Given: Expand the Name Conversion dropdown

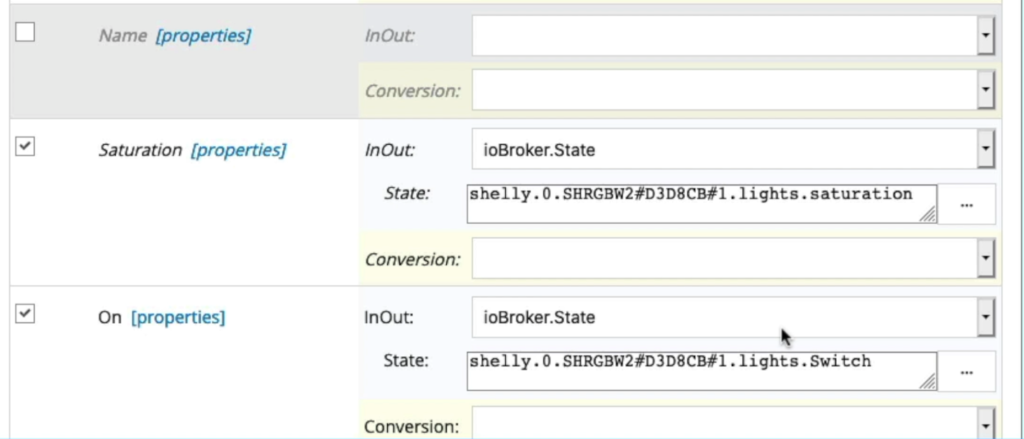Looking at the screenshot, I should [x=733, y=90].
